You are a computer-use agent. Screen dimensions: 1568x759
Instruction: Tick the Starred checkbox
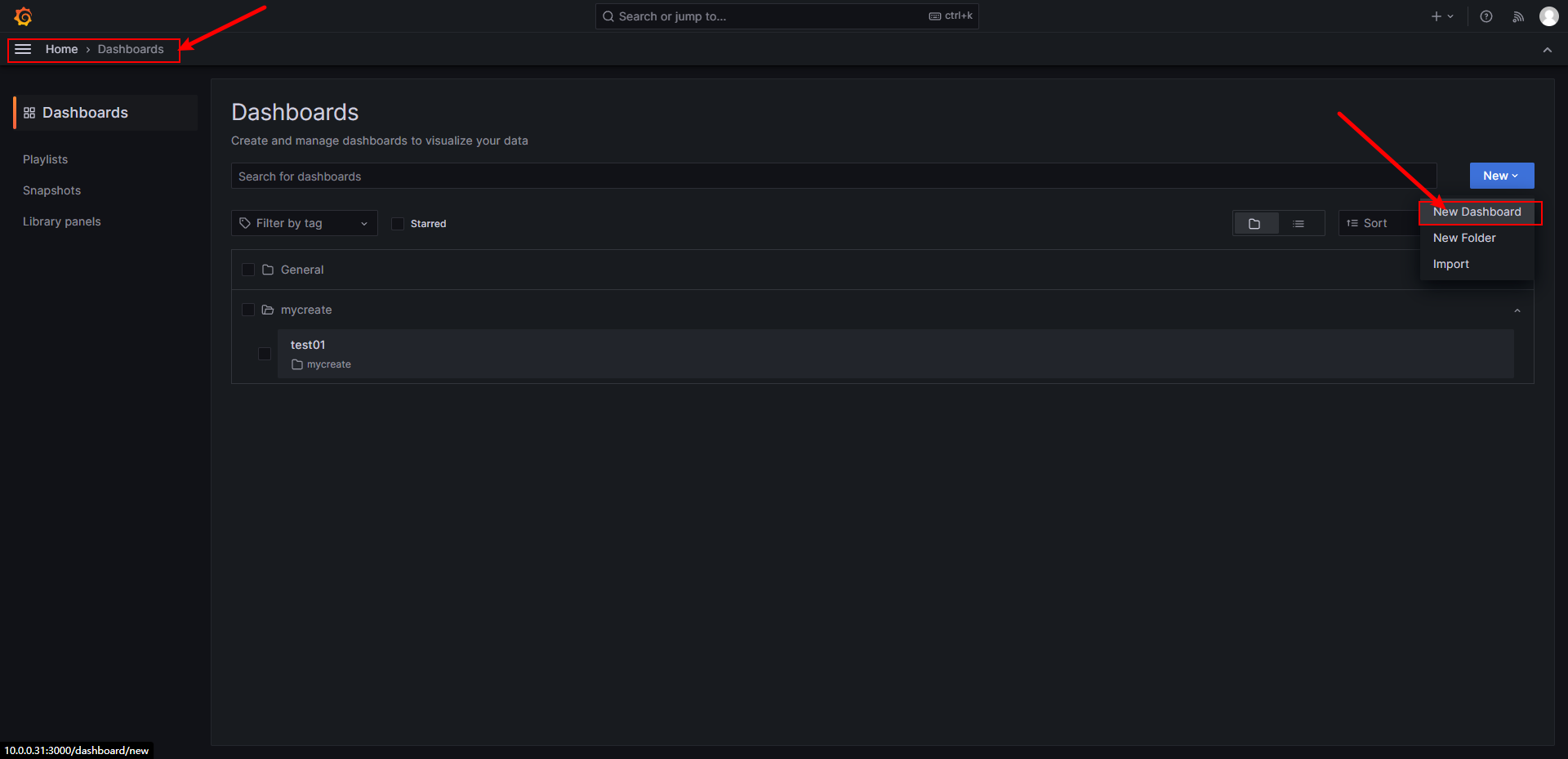pos(398,223)
